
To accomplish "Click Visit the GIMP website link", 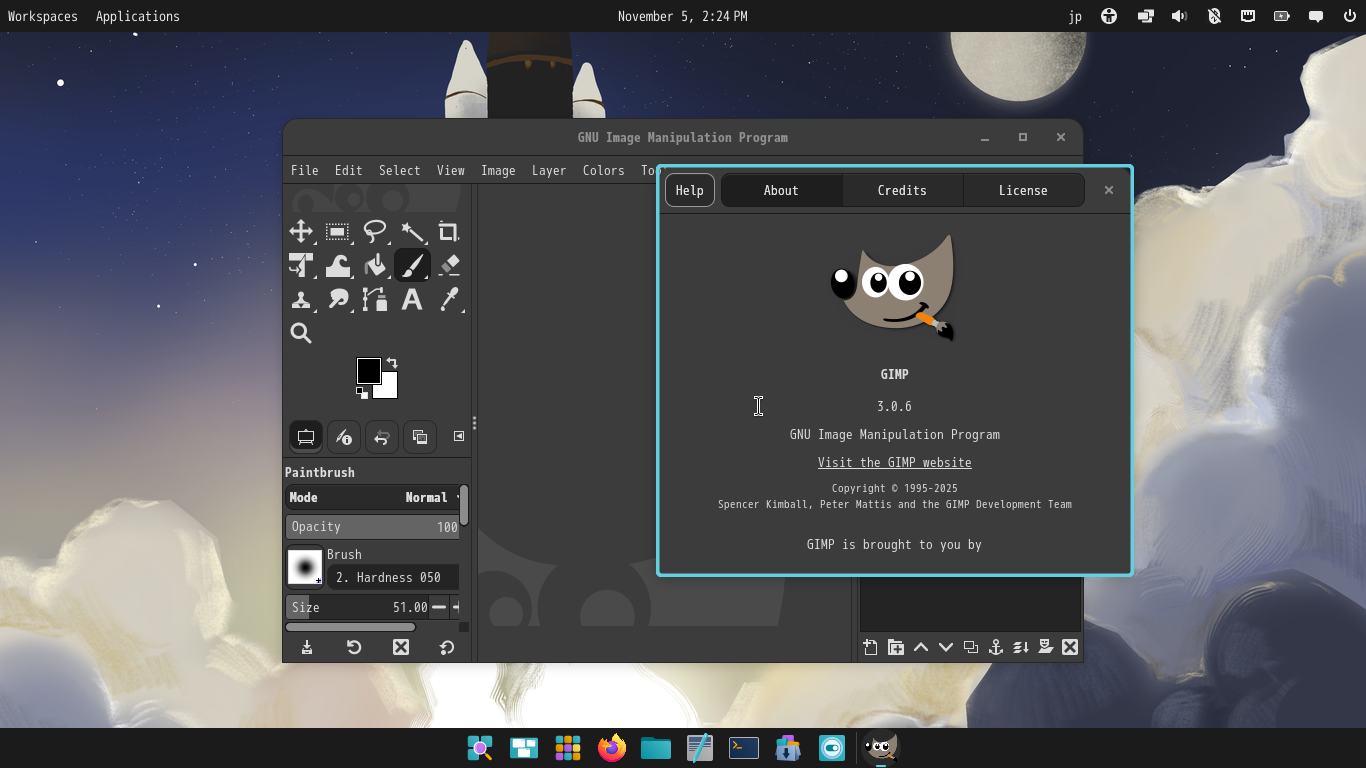I will point(894,462).
